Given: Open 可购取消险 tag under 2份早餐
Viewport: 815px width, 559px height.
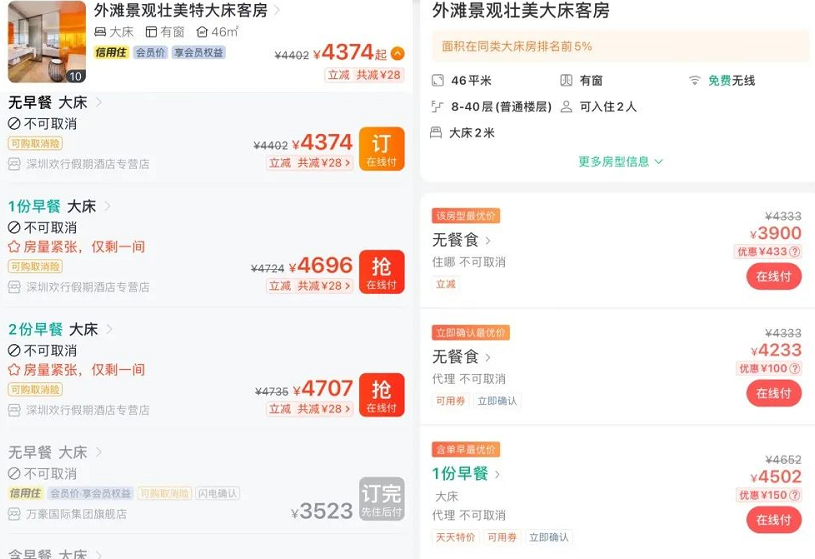Looking at the screenshot, I should click(x=35, y=389).
